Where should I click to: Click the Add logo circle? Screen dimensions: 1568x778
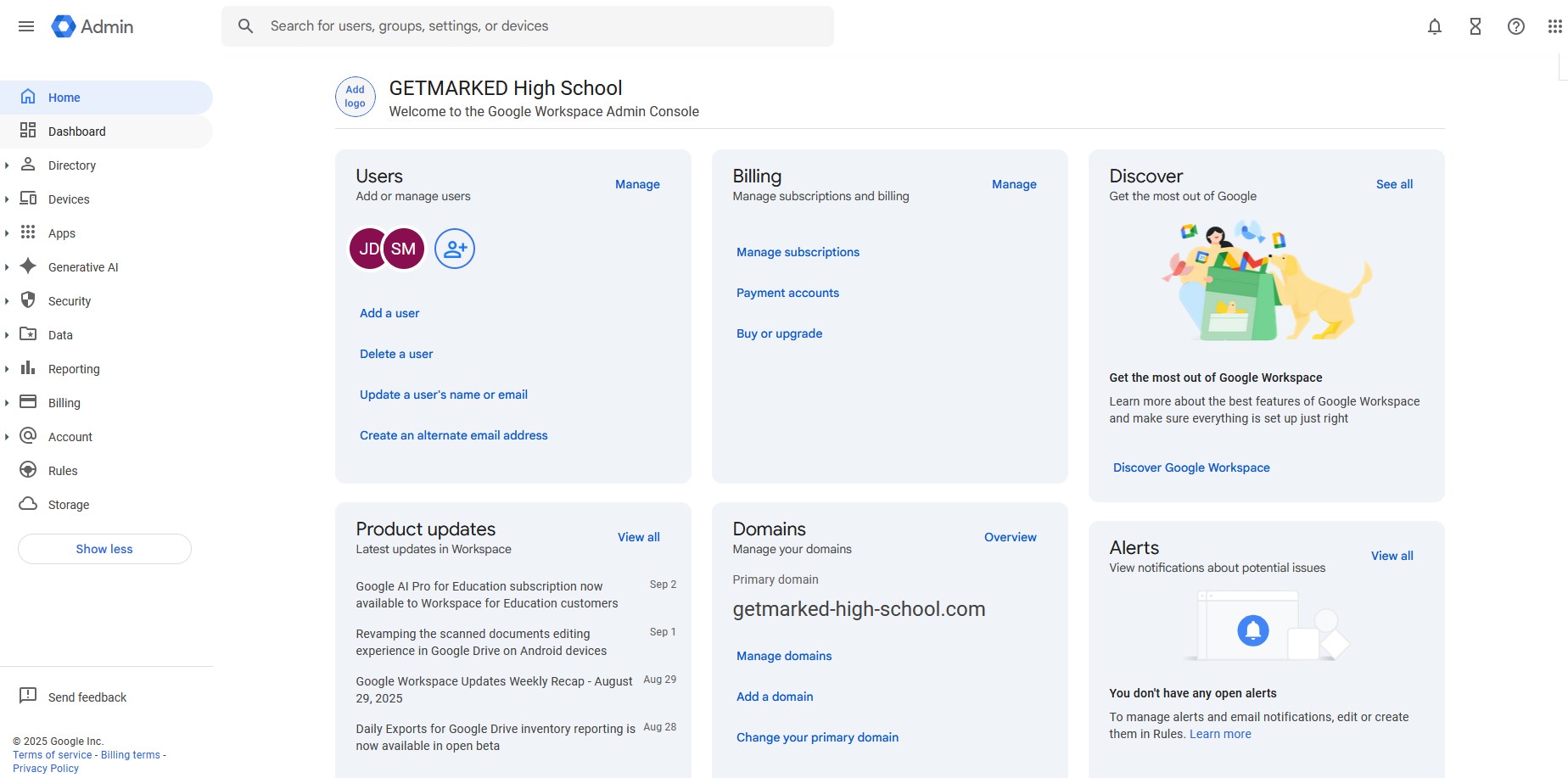(x=356, y=97)
